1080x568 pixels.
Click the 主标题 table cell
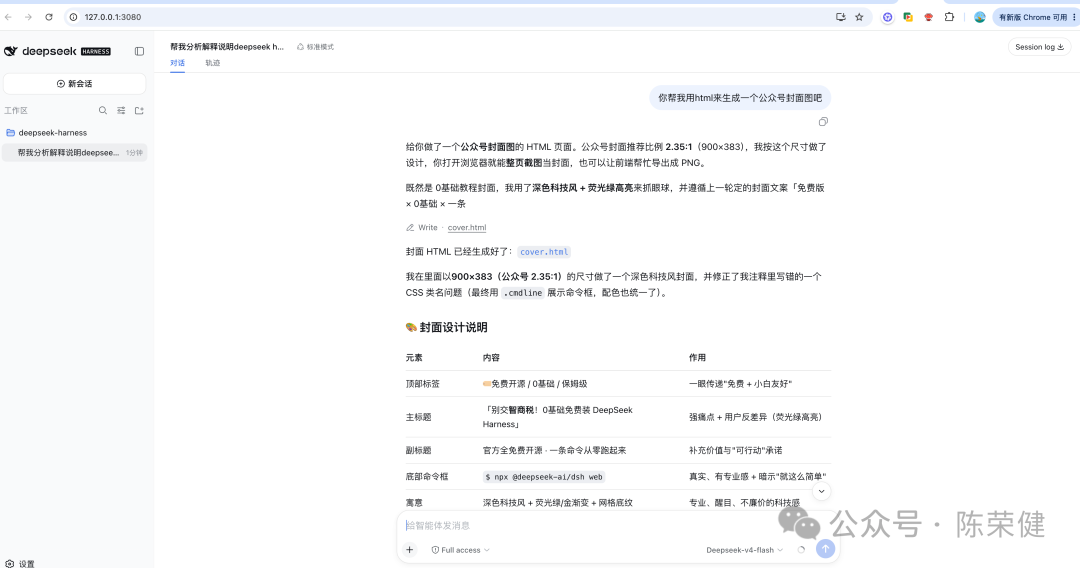418,417
